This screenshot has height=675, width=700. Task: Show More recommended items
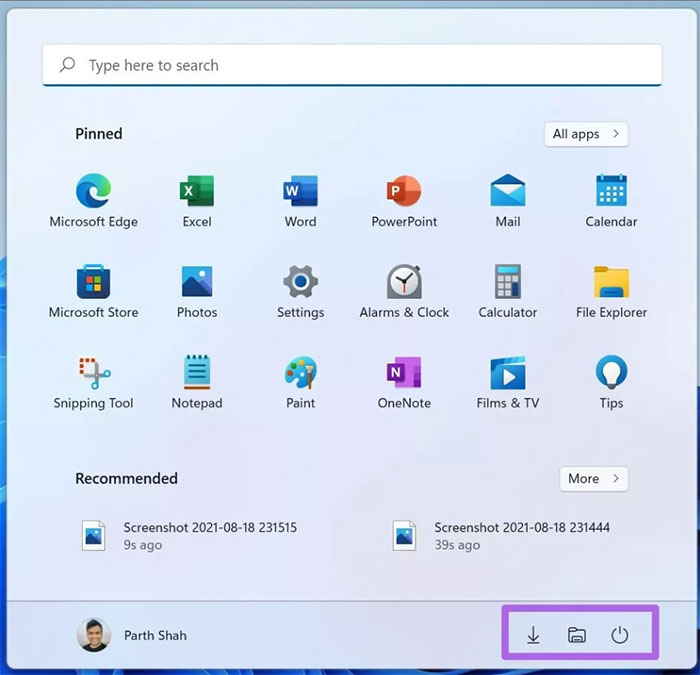[x=593, y=479]
